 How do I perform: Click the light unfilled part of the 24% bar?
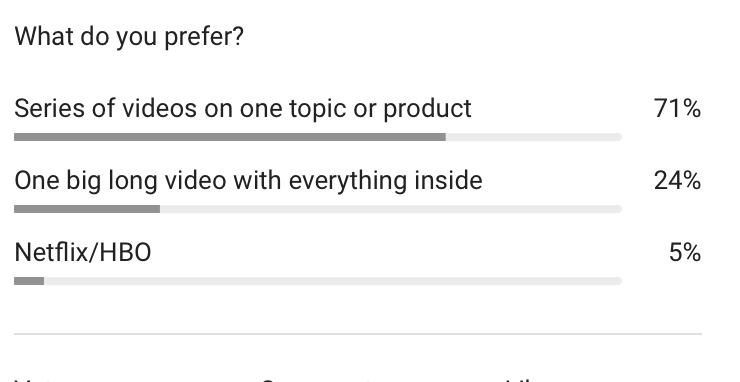391,209
